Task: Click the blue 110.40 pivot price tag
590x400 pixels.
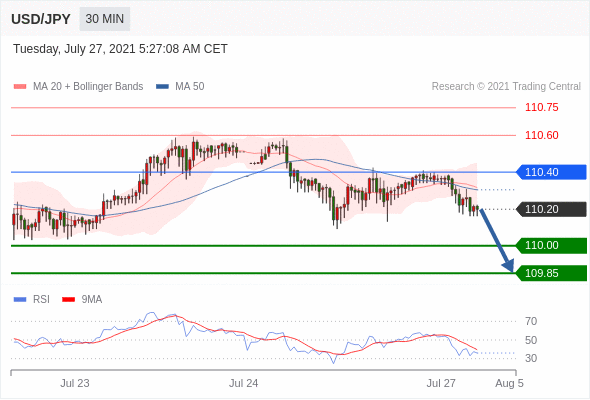Action: click(551, 172)
